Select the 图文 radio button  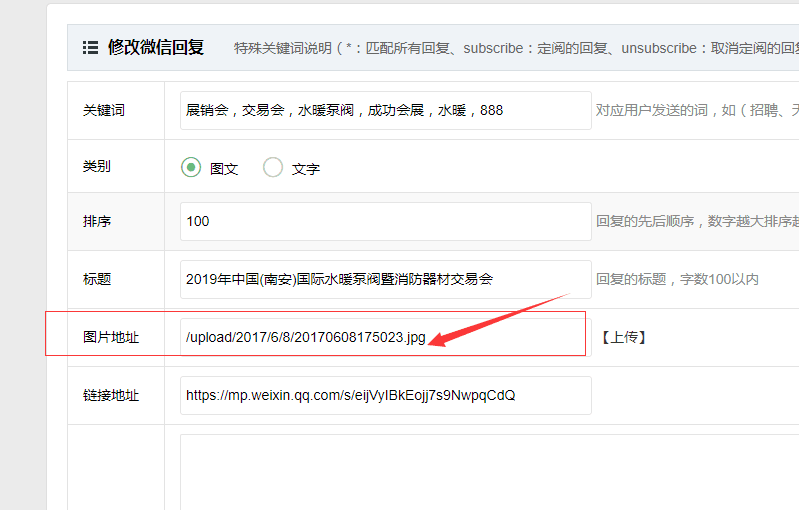(x=191, y=168)
